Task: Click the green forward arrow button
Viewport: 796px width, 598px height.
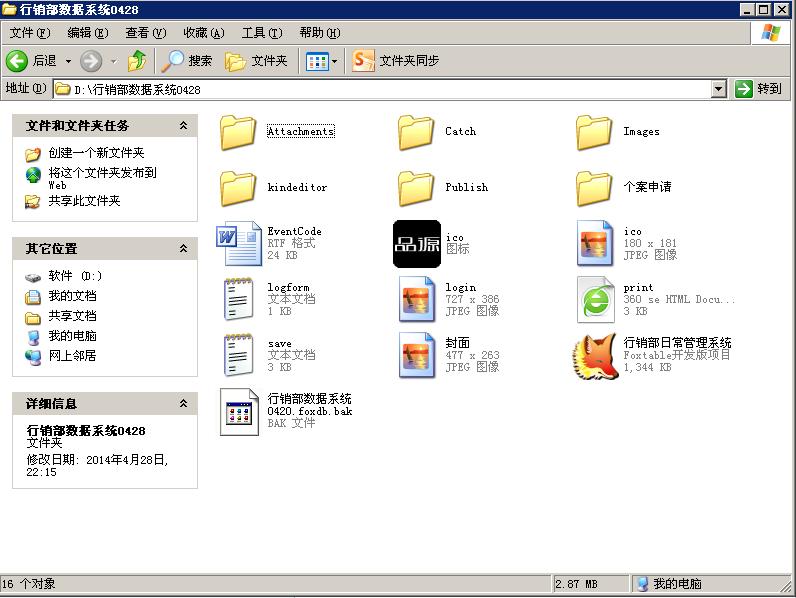Action: click(91, 61)
